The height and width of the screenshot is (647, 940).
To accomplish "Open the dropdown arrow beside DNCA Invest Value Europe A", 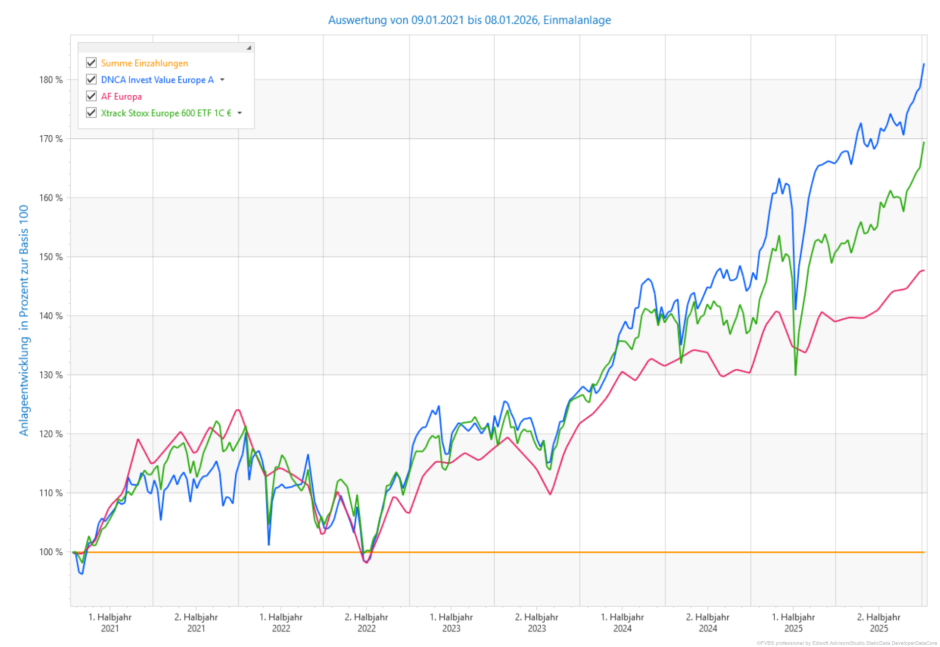I will pyautogui.click(x=223, y=80).
